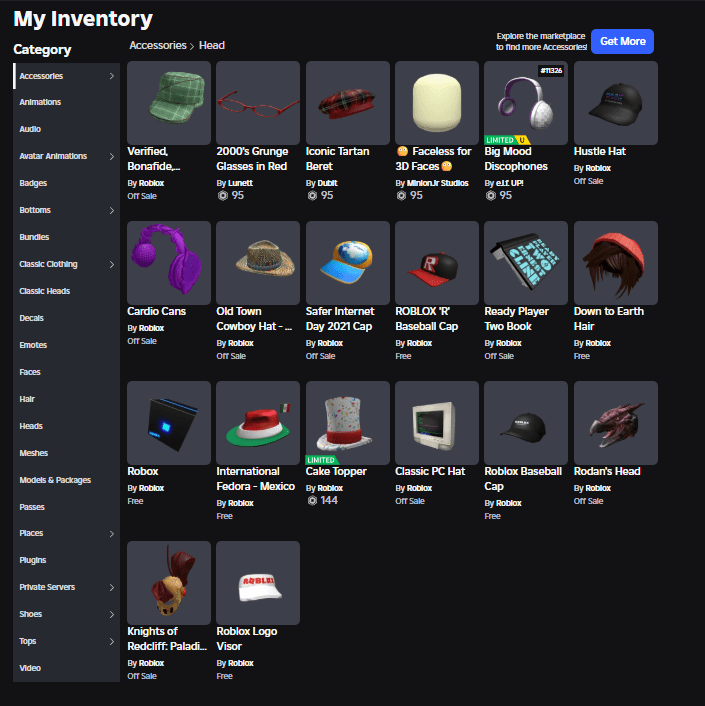Open the Faceless for 3D Faces thumbnail
Screen dimensions: 705x706
437,103
